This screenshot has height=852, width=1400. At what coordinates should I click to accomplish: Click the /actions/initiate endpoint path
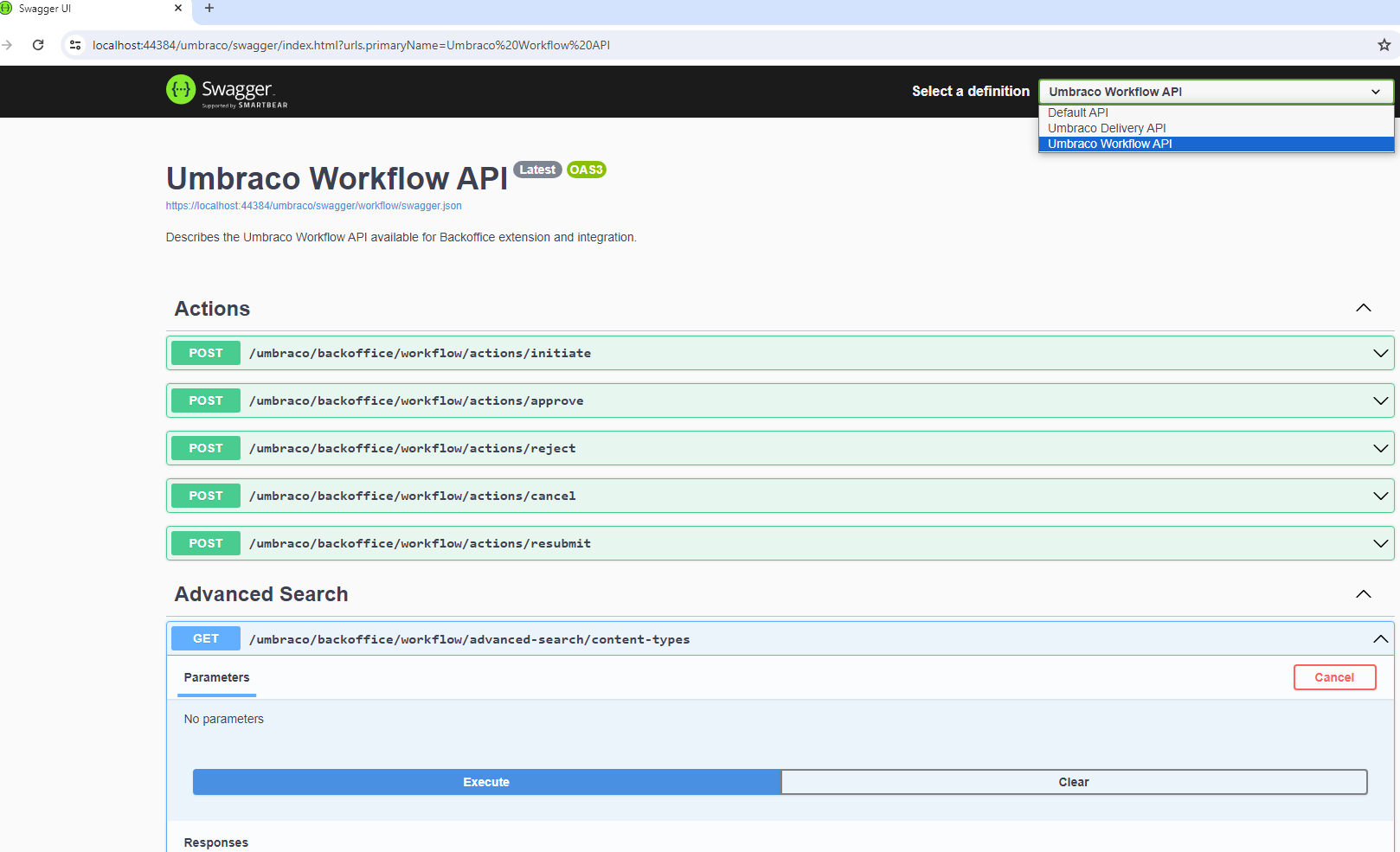[x=421, y=353]
